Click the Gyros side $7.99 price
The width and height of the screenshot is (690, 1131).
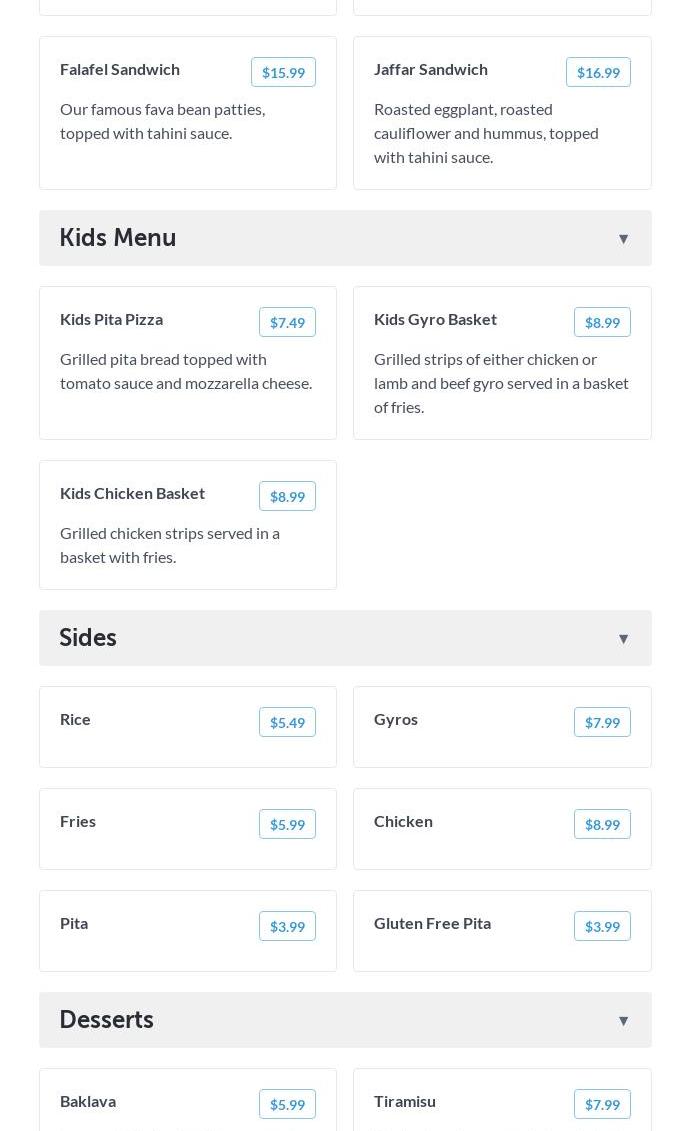coord(602,722)
